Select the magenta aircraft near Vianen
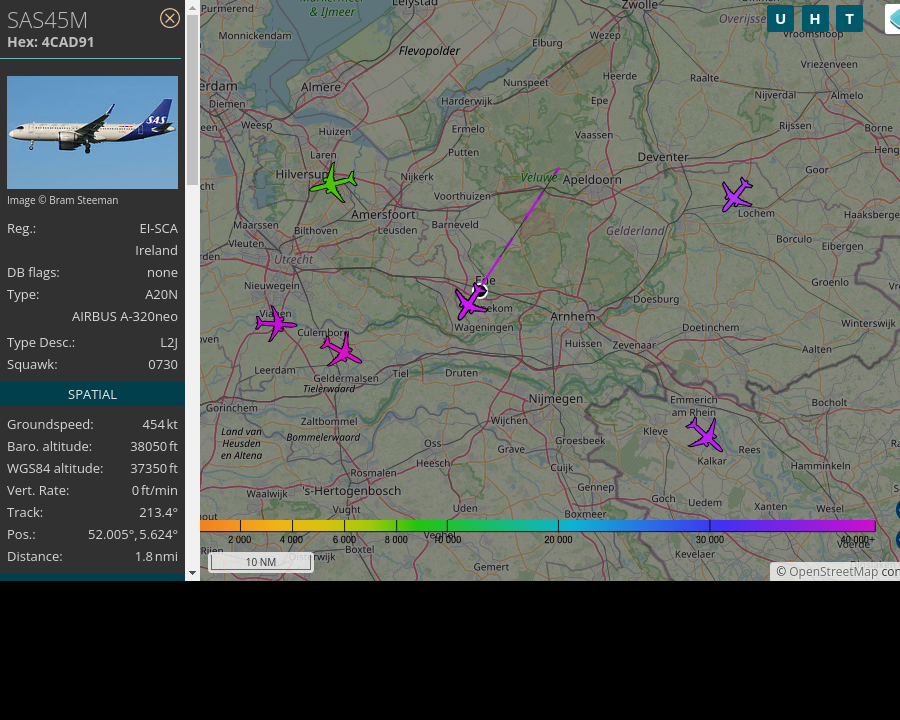This screenshot has height=720, width=900. click(x=276, y=323)
